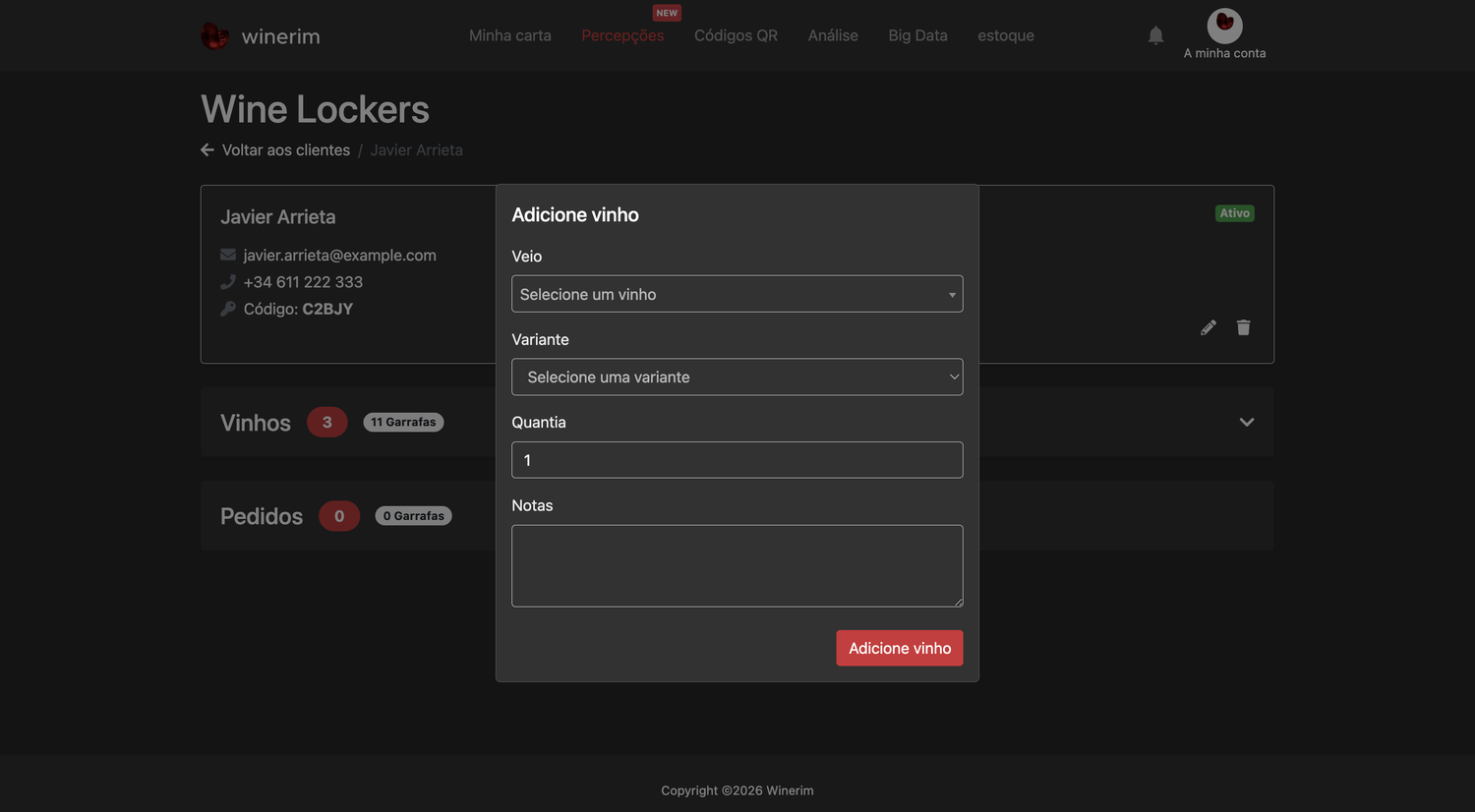
Task: Open the Selecione um vinho dropdown
Action: click(737, 294)
